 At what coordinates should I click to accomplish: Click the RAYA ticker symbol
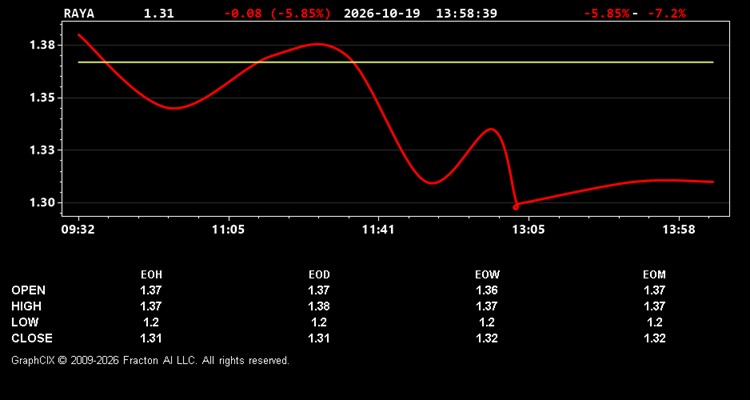pyautogui.click(x=79, y=13)
